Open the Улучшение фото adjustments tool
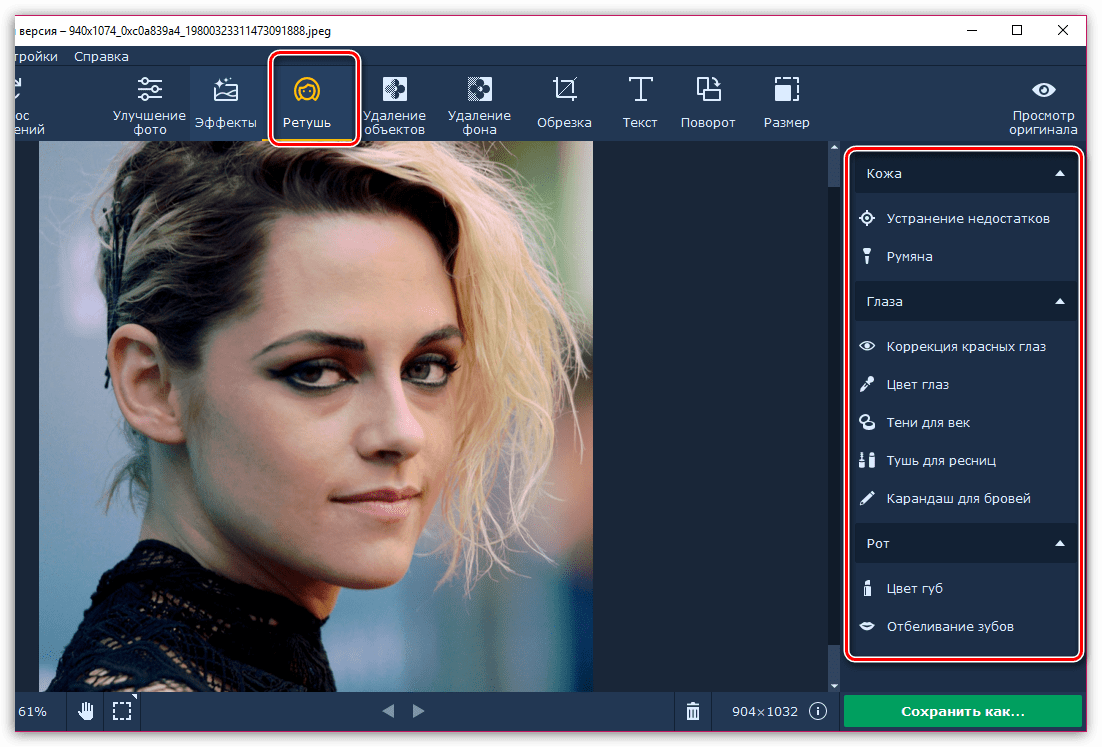 149,104
